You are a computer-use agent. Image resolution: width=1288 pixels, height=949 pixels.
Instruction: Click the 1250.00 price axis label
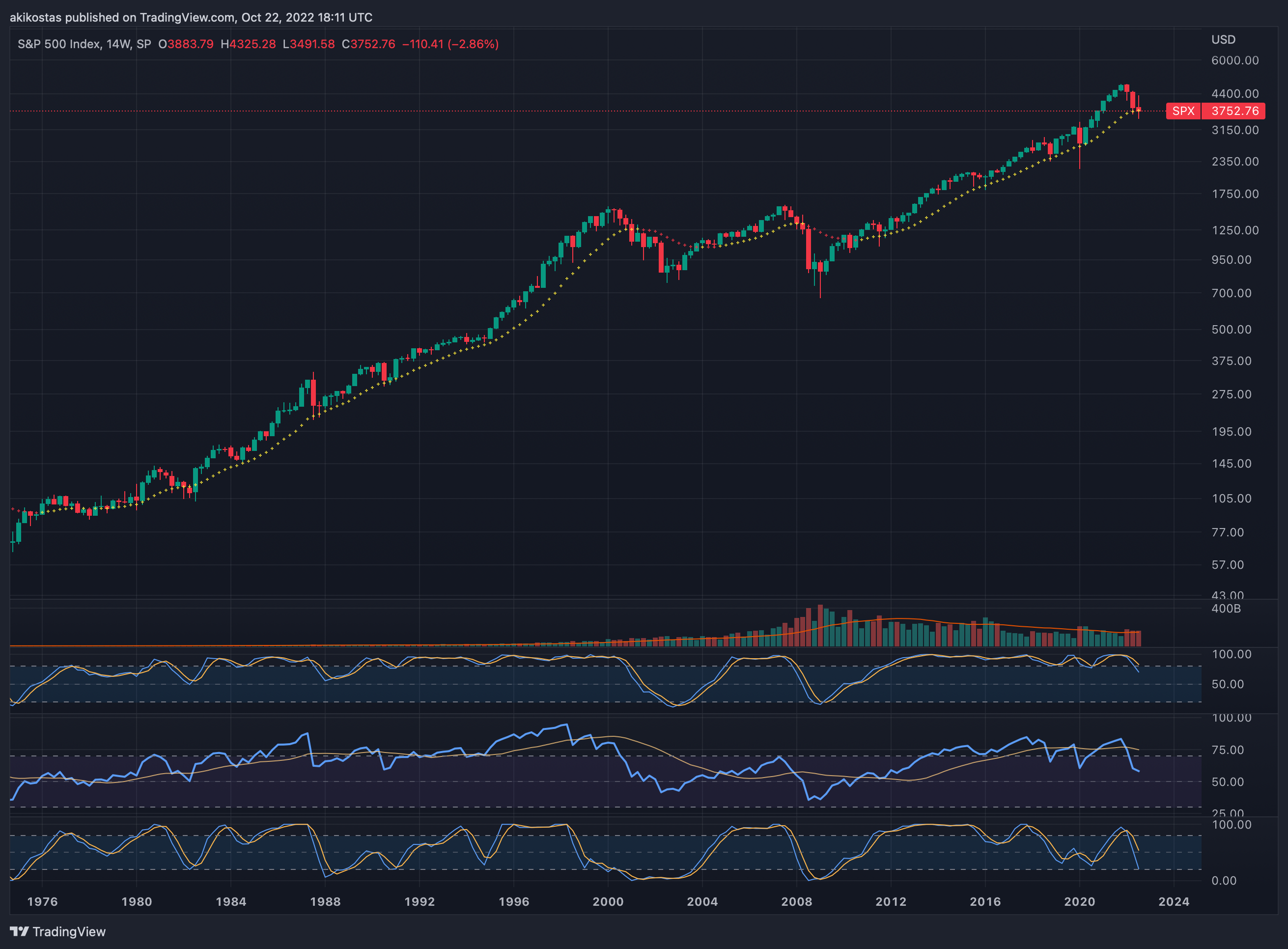pos(1234,230)
